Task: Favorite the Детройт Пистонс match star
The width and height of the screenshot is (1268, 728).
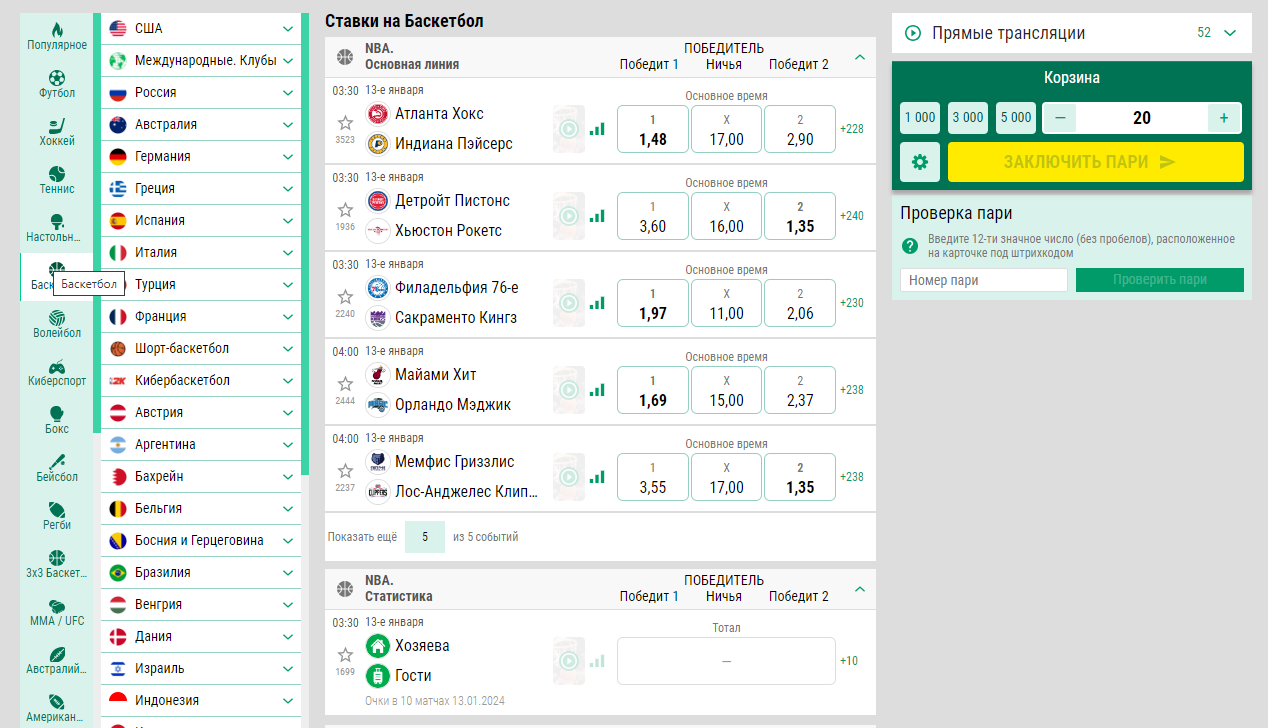Action: tap(345, 210)
